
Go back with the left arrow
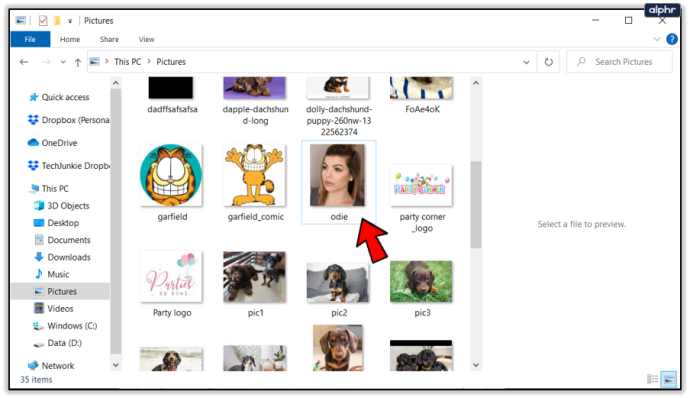[24, 62]
